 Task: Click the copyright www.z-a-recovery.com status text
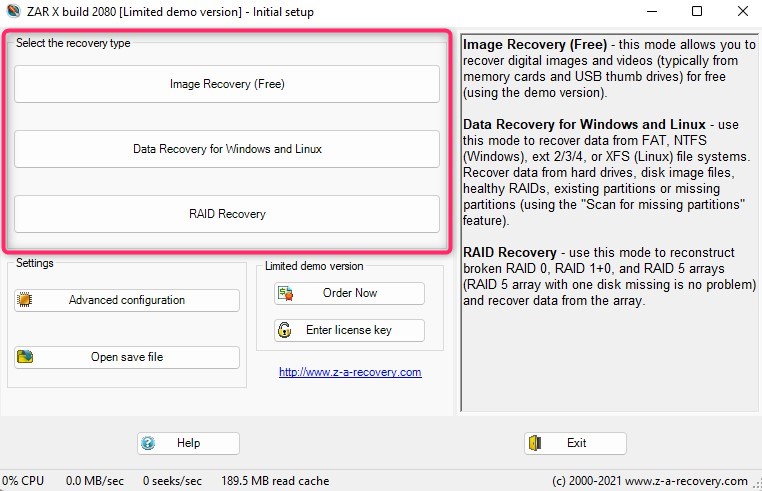coord(650,481)
